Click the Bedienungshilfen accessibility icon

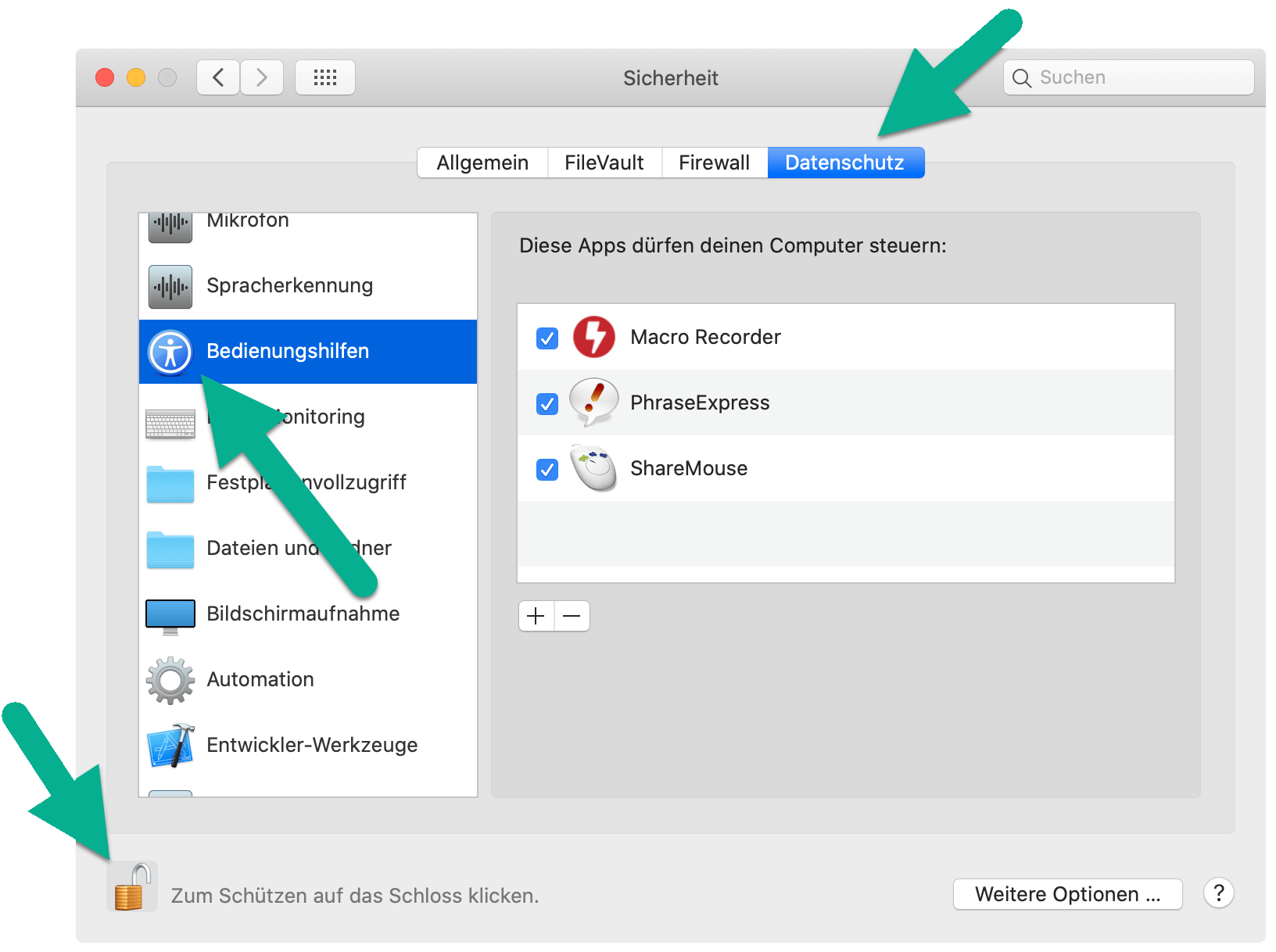coord(170,353)
